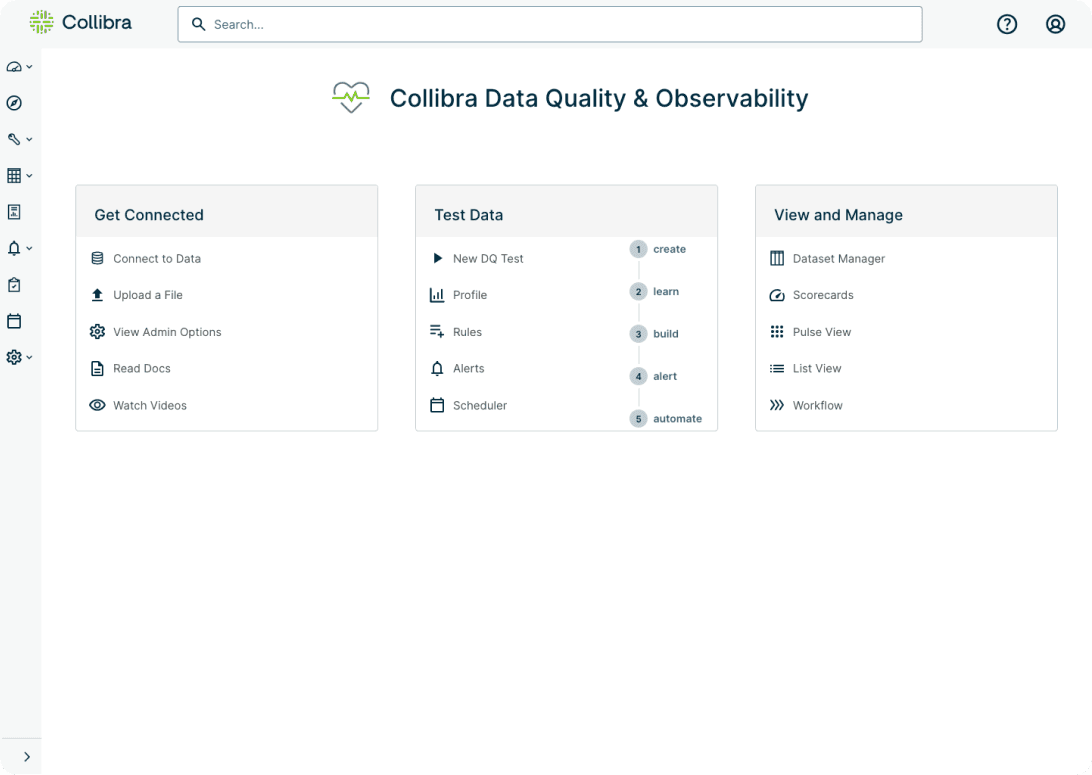1092x775 pixels.
Task: Open Scorecards link
Action: [822, 295]
